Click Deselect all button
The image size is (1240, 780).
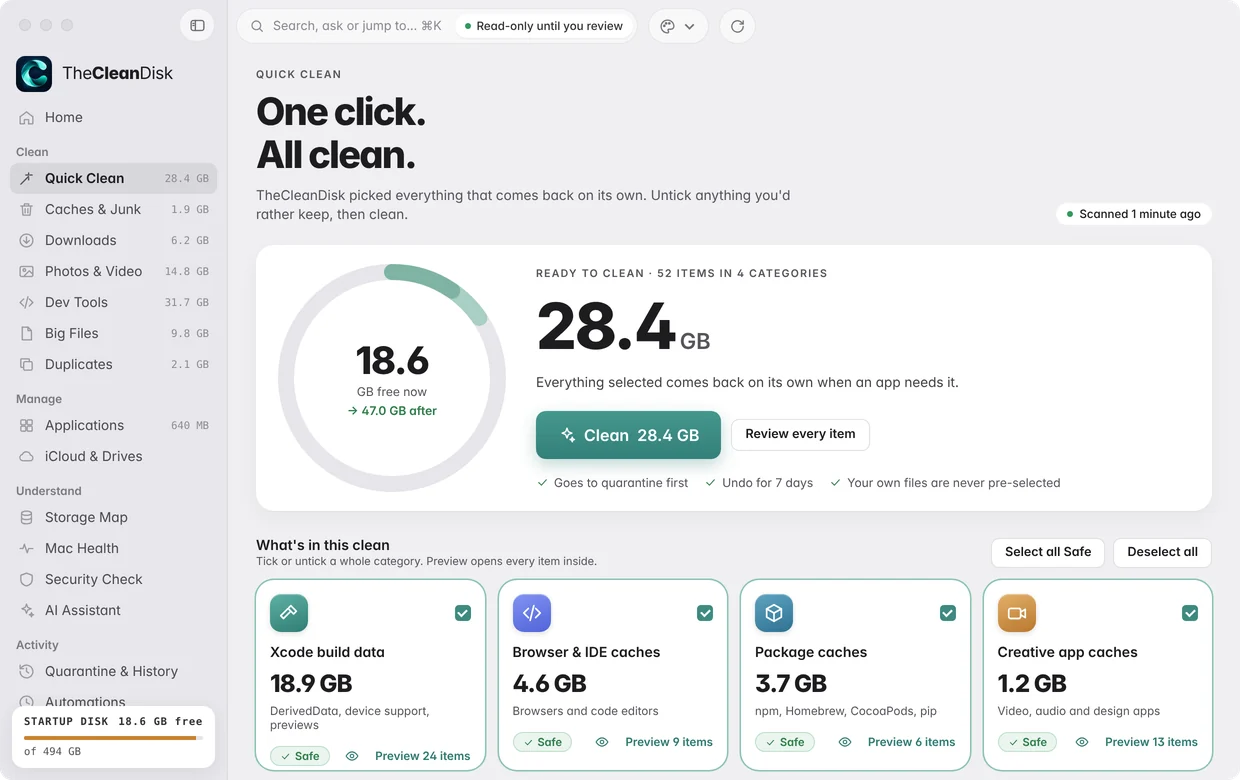[1162, 552]
